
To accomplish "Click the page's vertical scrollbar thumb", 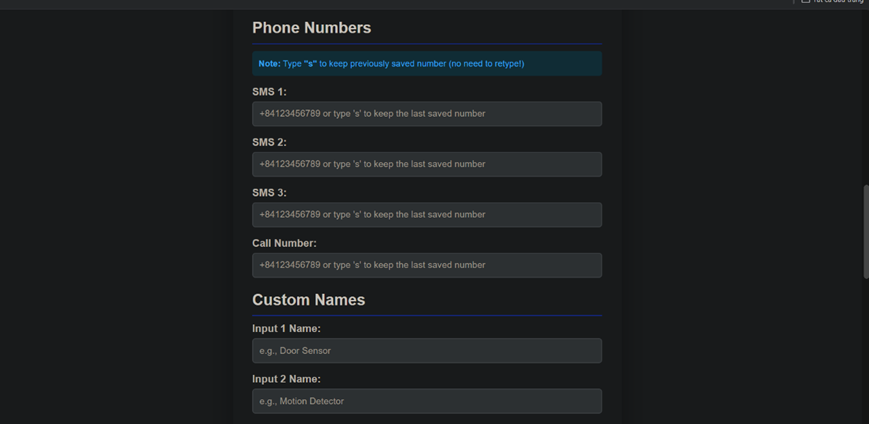I will pyautogui.click(x=865, y=230).
